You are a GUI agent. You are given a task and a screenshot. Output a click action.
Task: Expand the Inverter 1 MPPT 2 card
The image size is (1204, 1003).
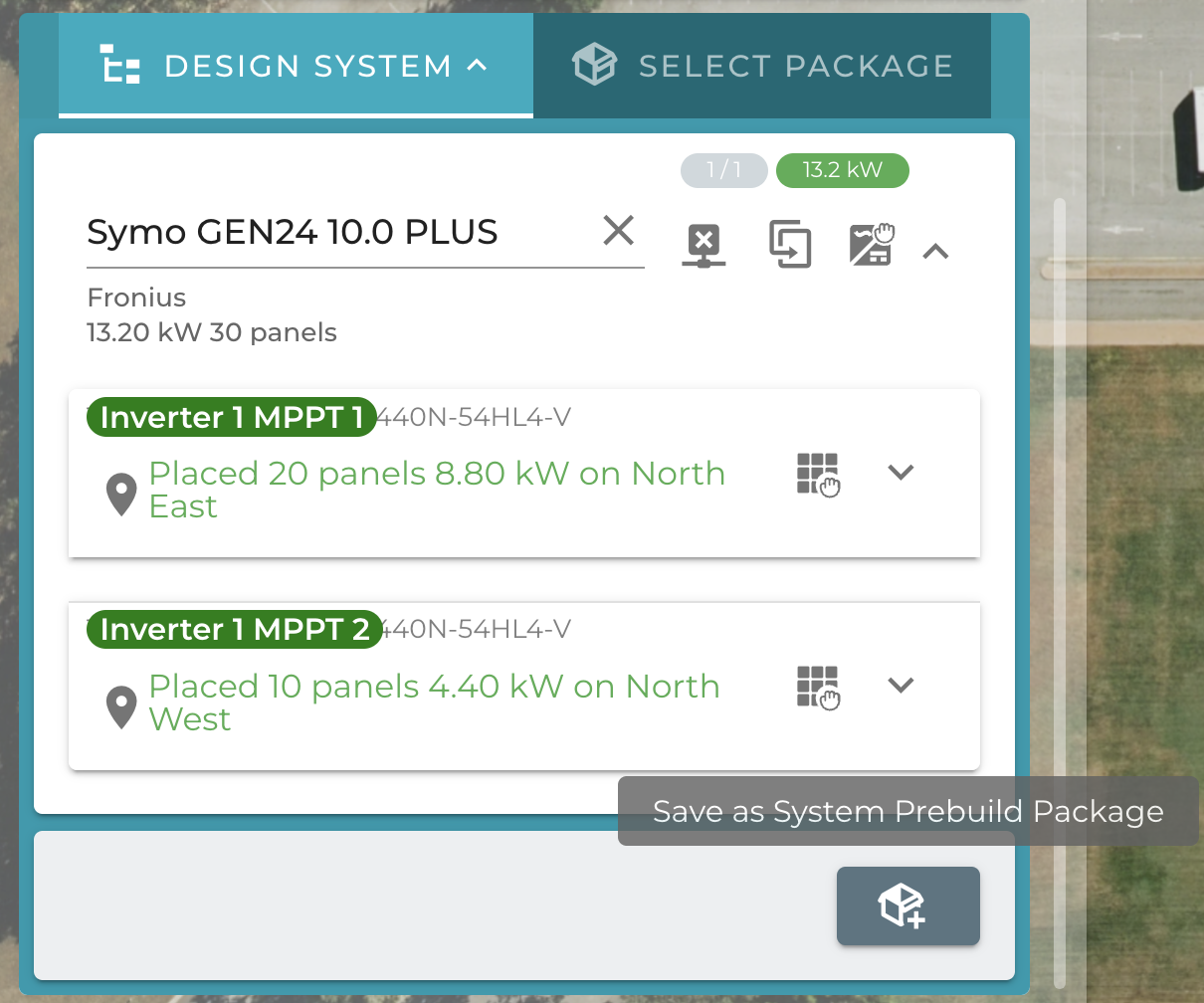point(901,685)
